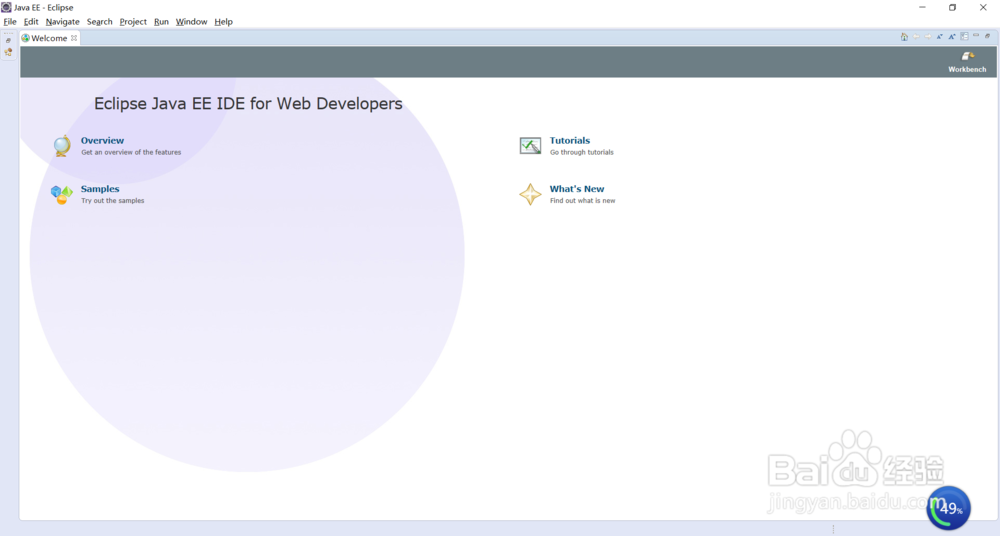The image size is (1000, 536).
Task: Click the Eclipse icon in the title bar
Action: pos(6,7)
